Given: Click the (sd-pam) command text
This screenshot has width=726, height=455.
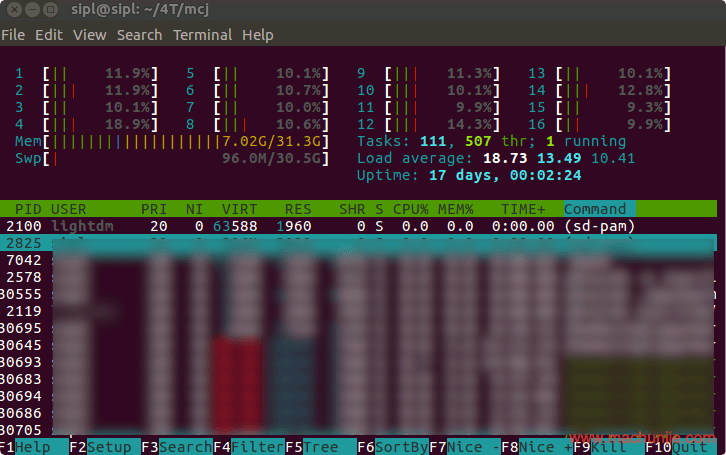Looking at the screenshot, I should [600, 226].
